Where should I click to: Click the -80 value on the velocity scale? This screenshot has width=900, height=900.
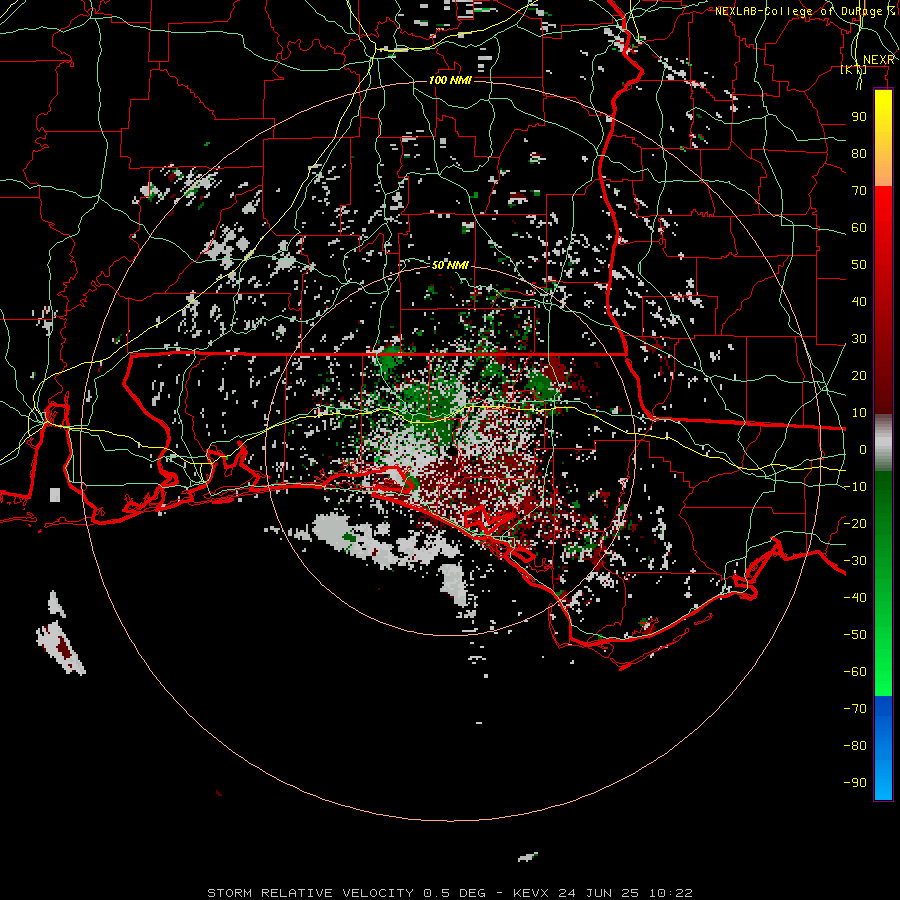855,746
